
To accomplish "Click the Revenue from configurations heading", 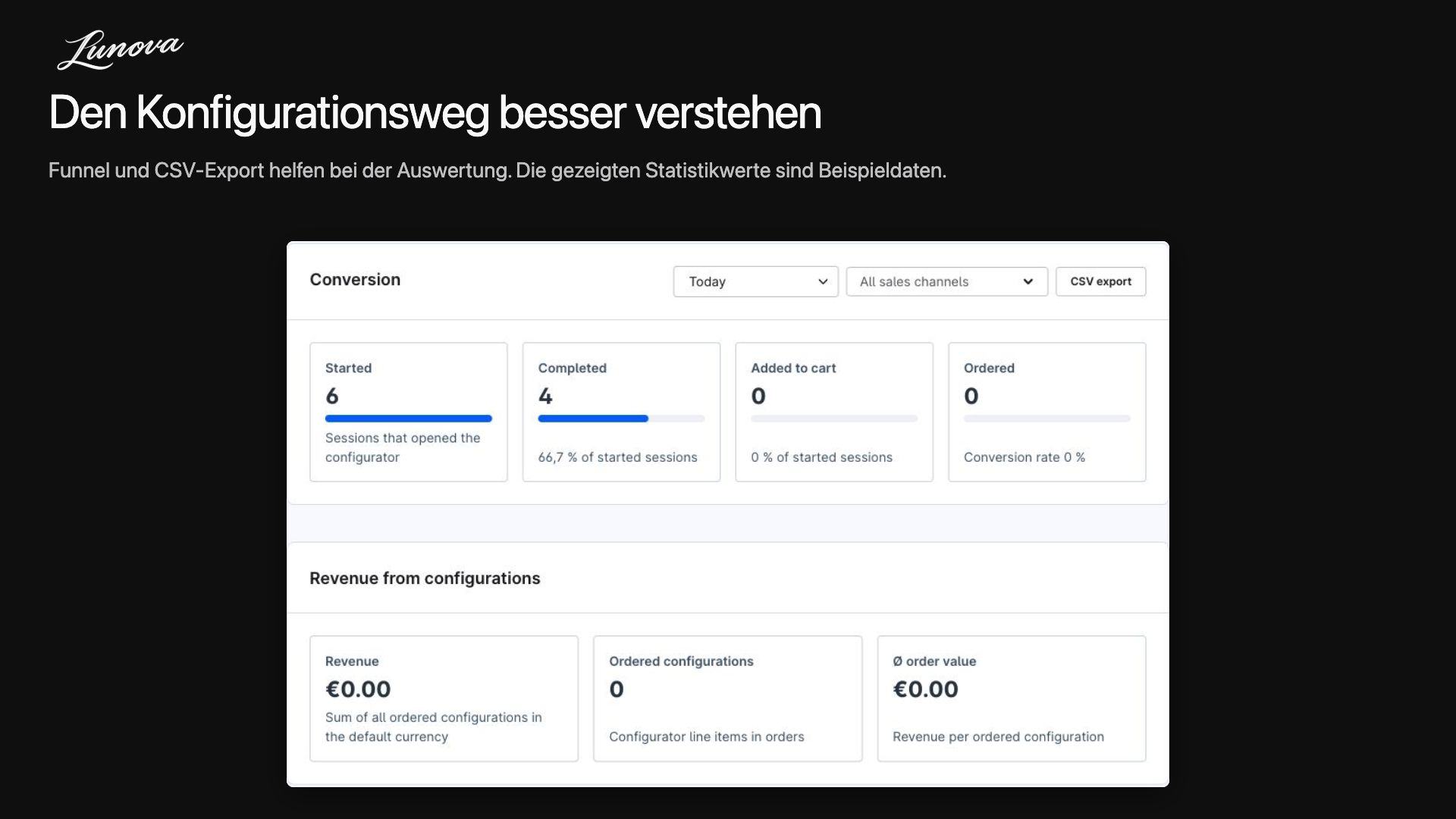I will 425,579.
